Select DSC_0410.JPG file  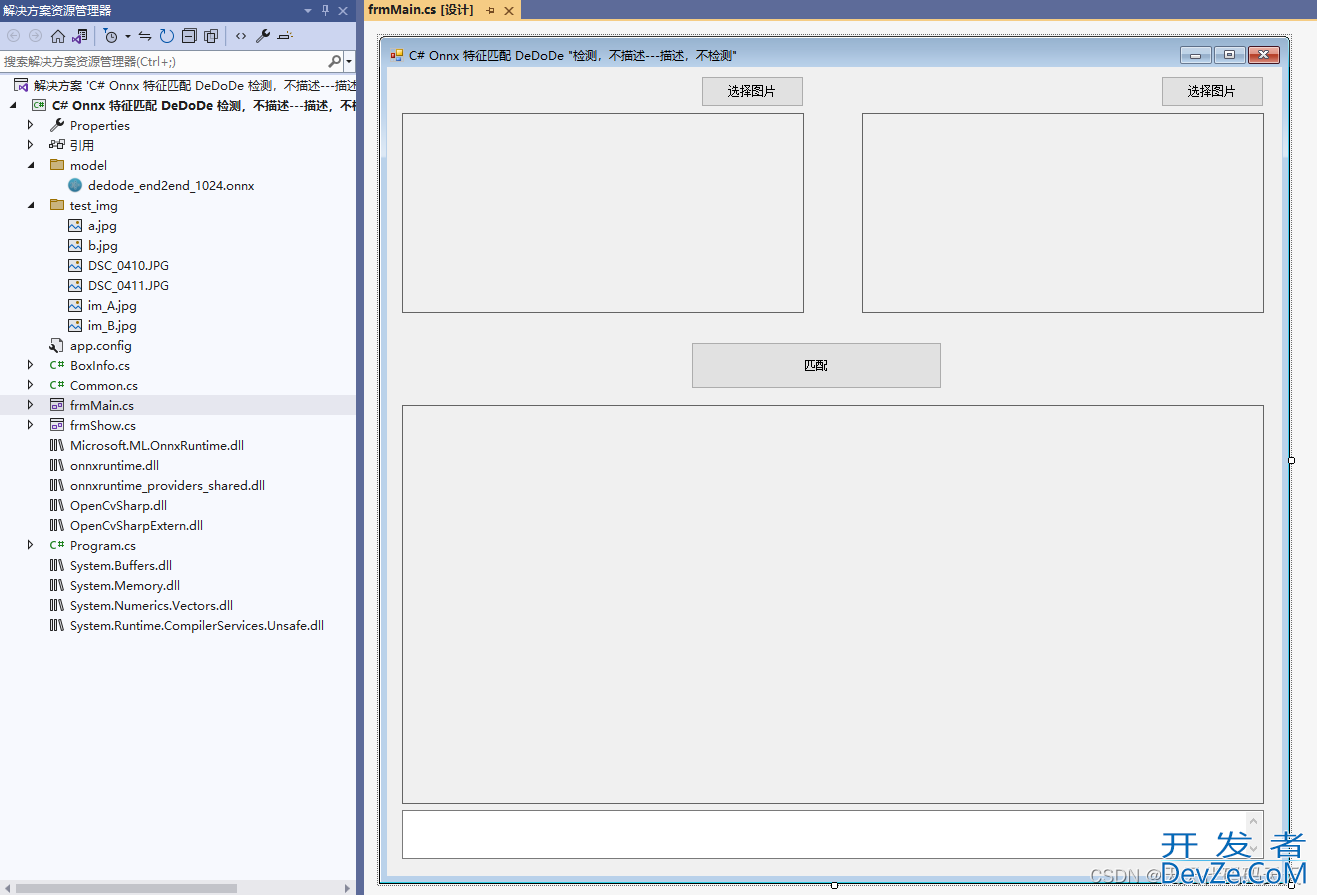(128, 265)
